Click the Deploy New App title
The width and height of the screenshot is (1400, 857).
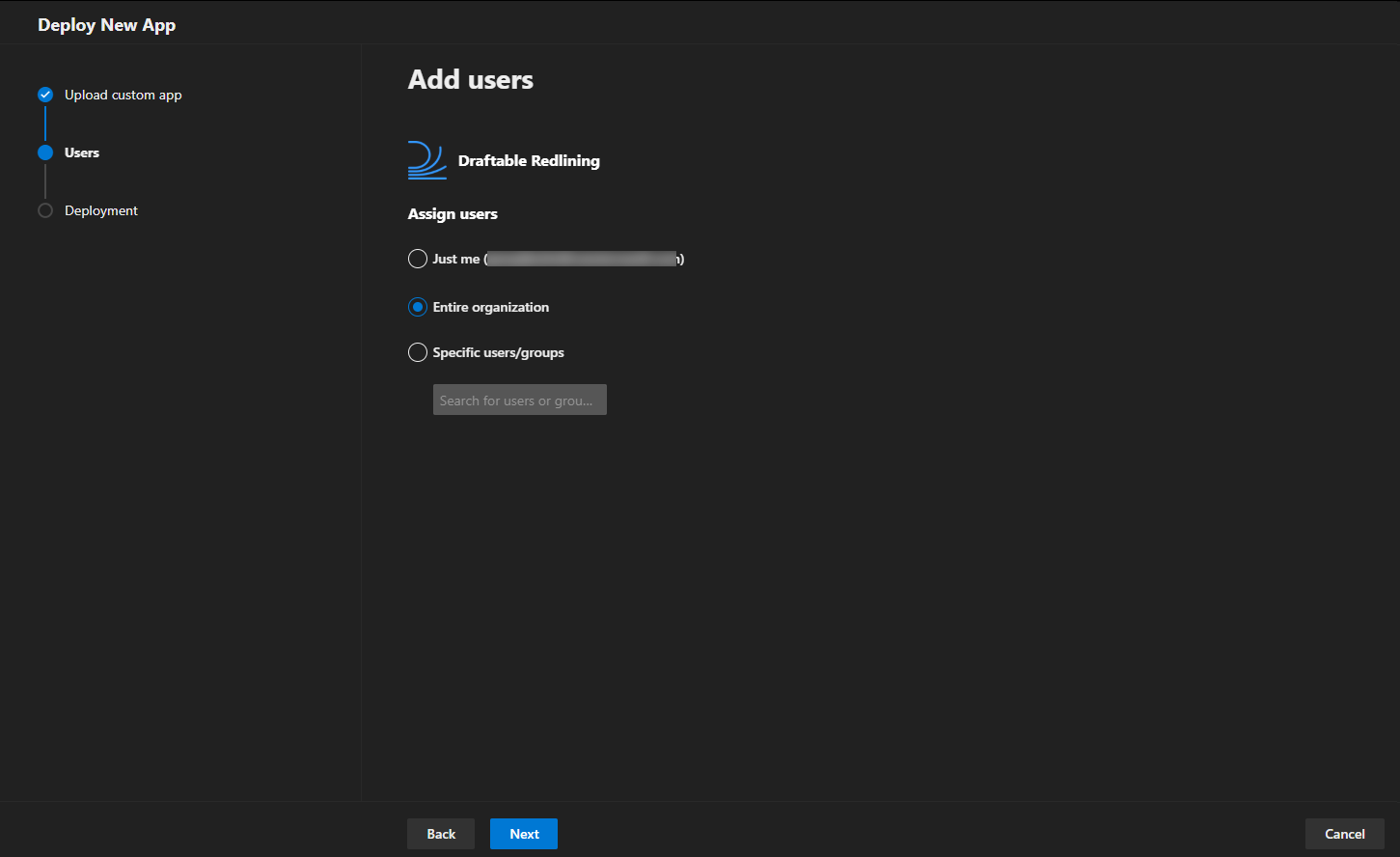point(107,25)
